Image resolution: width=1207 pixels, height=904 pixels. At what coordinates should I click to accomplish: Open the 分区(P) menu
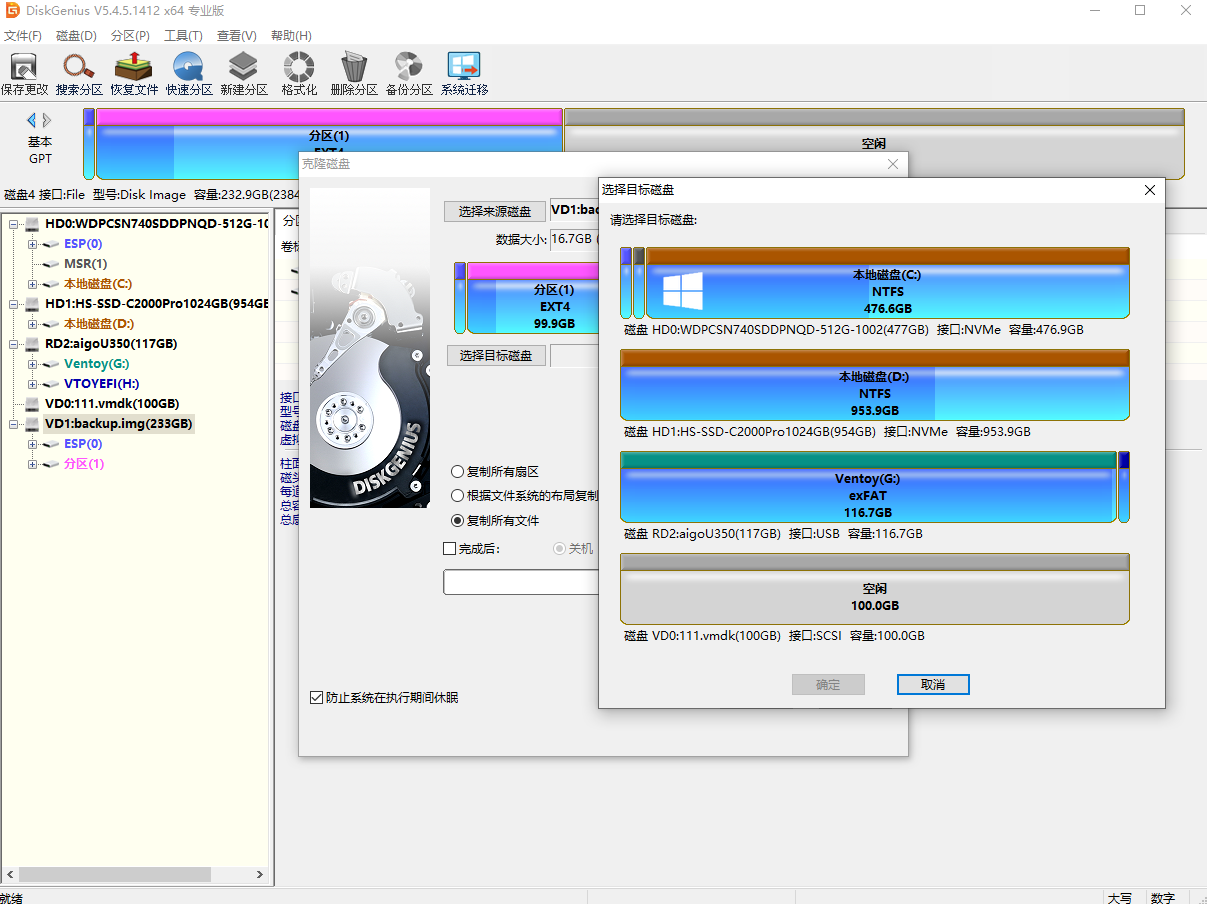pos(130,35)
